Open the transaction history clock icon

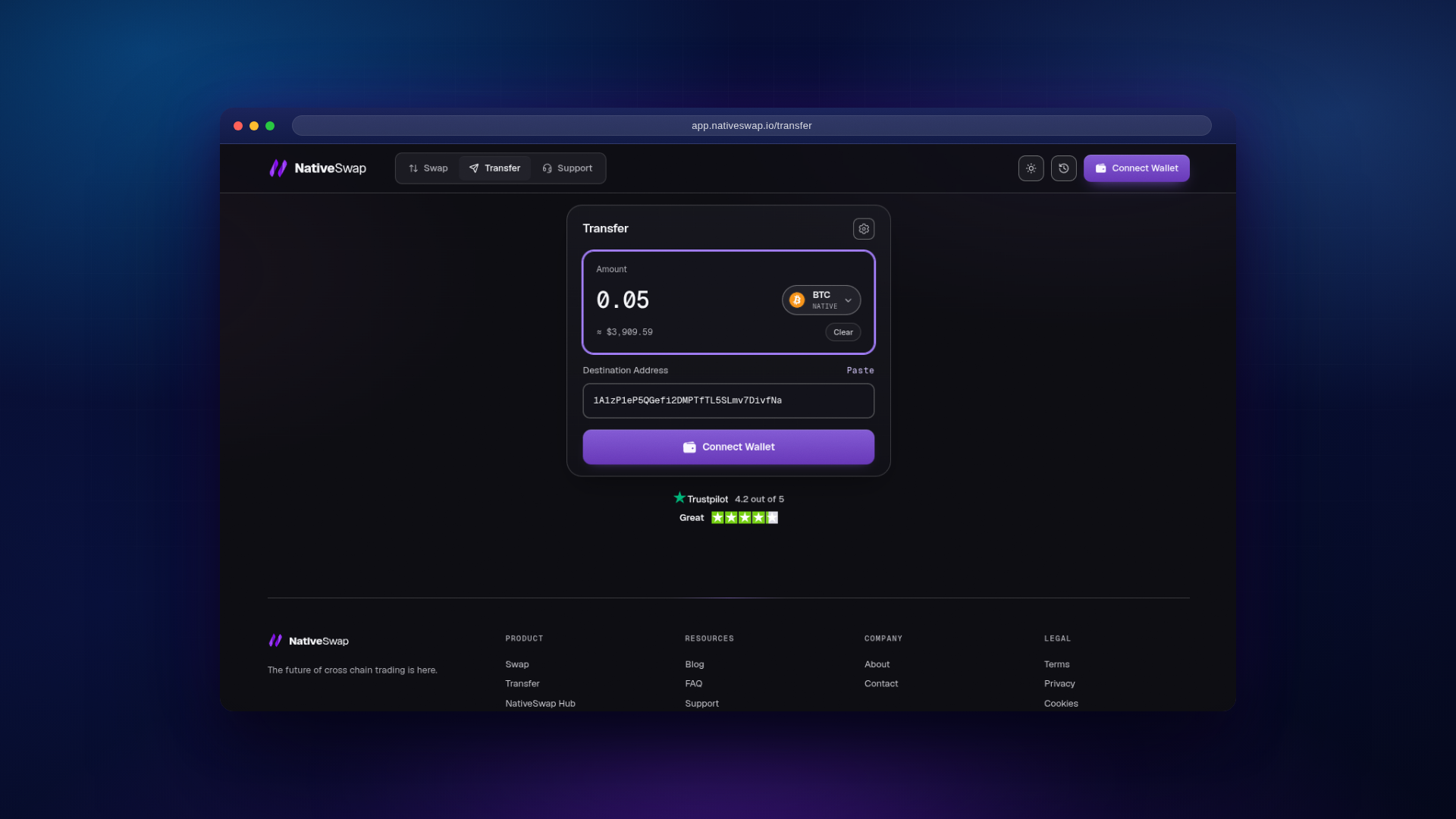click(x=1063, y=168)
